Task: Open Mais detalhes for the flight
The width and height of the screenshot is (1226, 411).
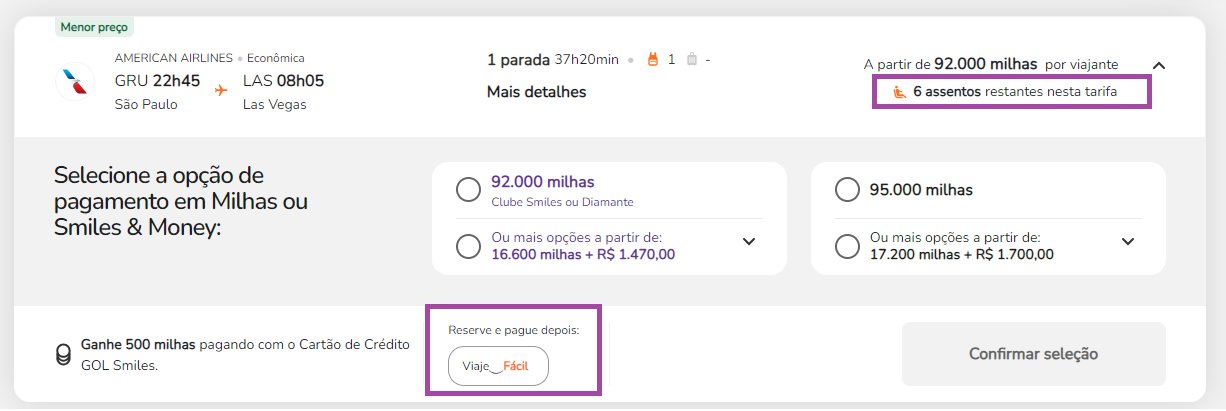Action: [x=536, y=92]
